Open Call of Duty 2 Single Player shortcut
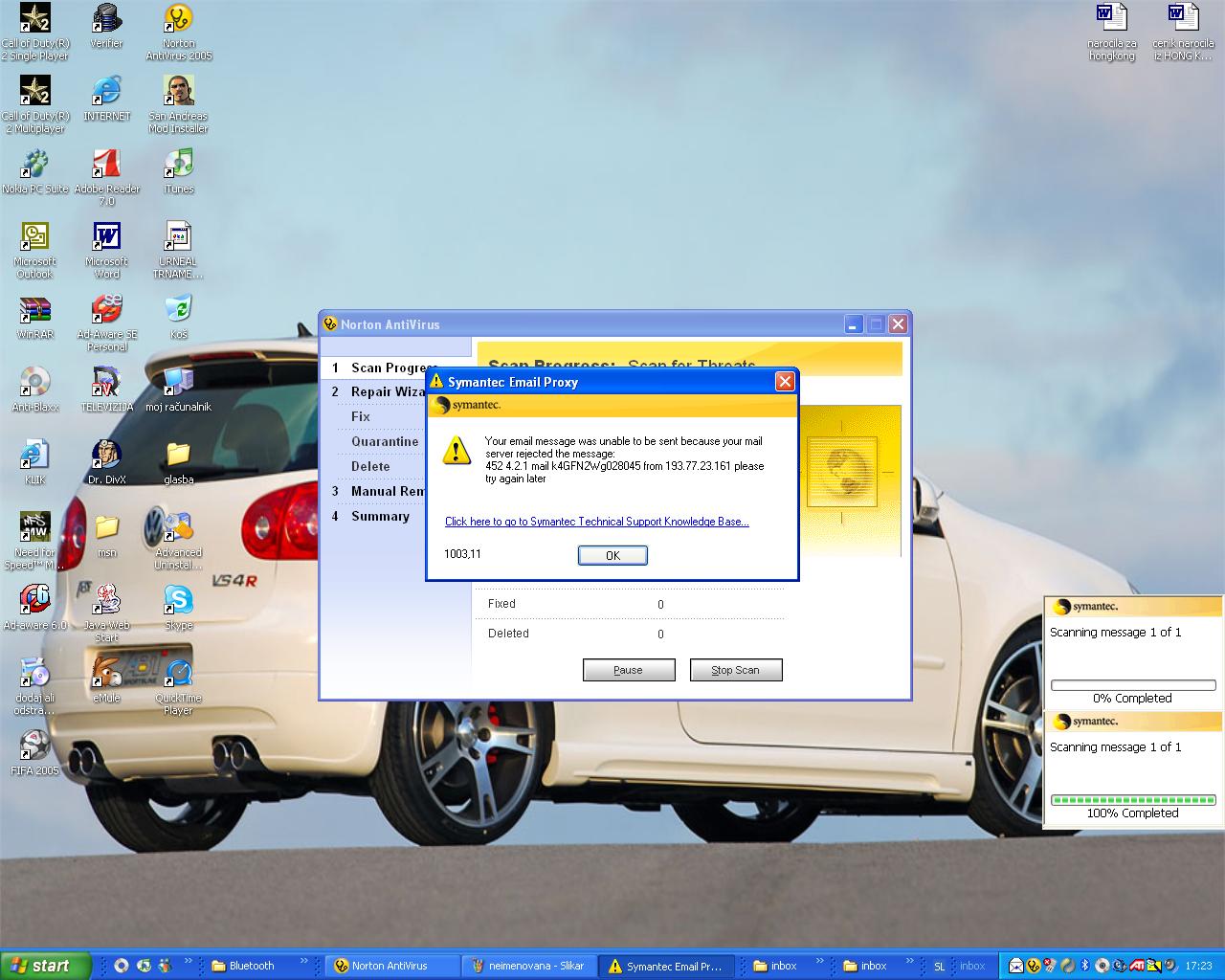This screenshot has width=1225, height=980. pyautogui.click(x=35, y=32)
